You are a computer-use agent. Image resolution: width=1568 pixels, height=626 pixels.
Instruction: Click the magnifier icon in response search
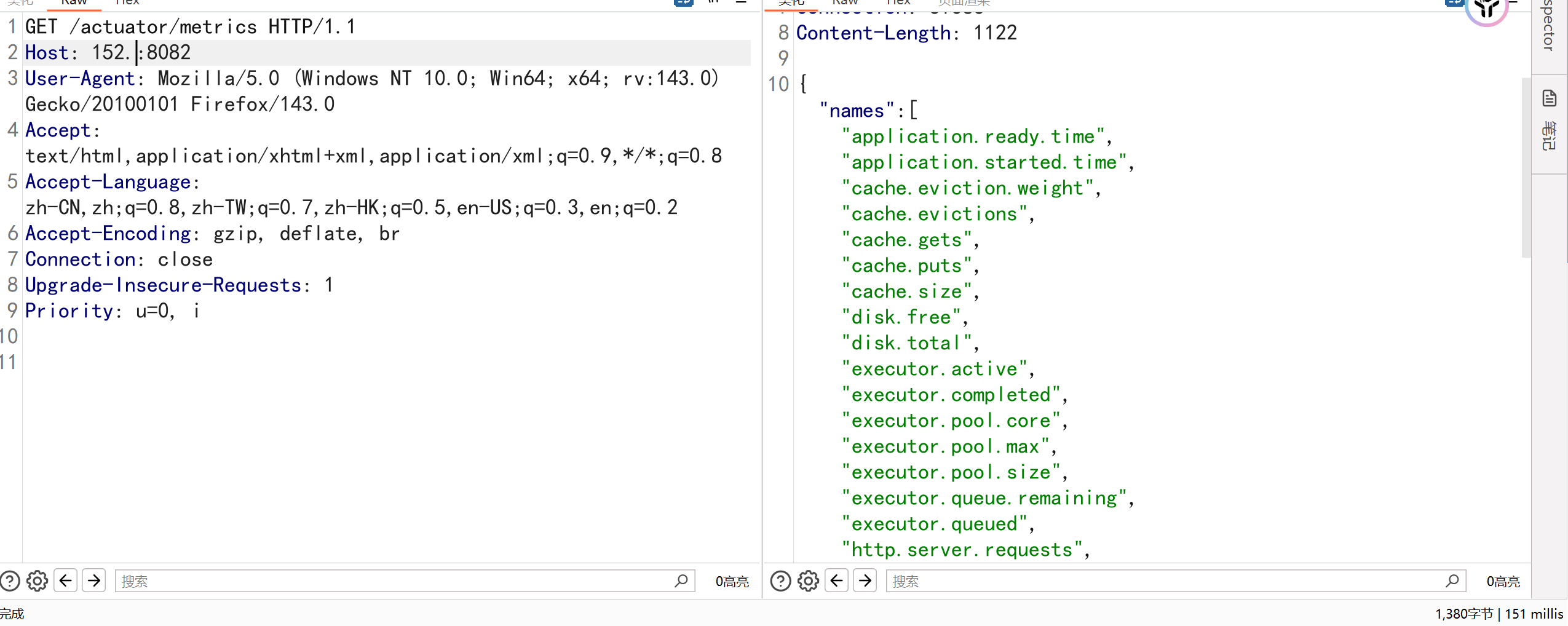coord(1452,581)
